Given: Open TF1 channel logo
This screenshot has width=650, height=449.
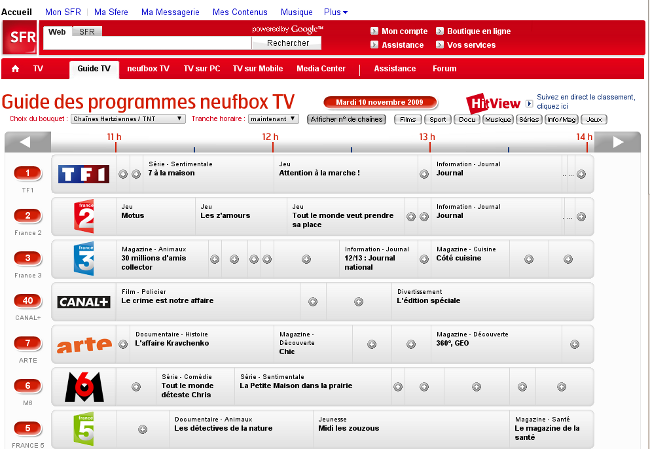Looking at the screenshot, I should [x=84, y=174].
